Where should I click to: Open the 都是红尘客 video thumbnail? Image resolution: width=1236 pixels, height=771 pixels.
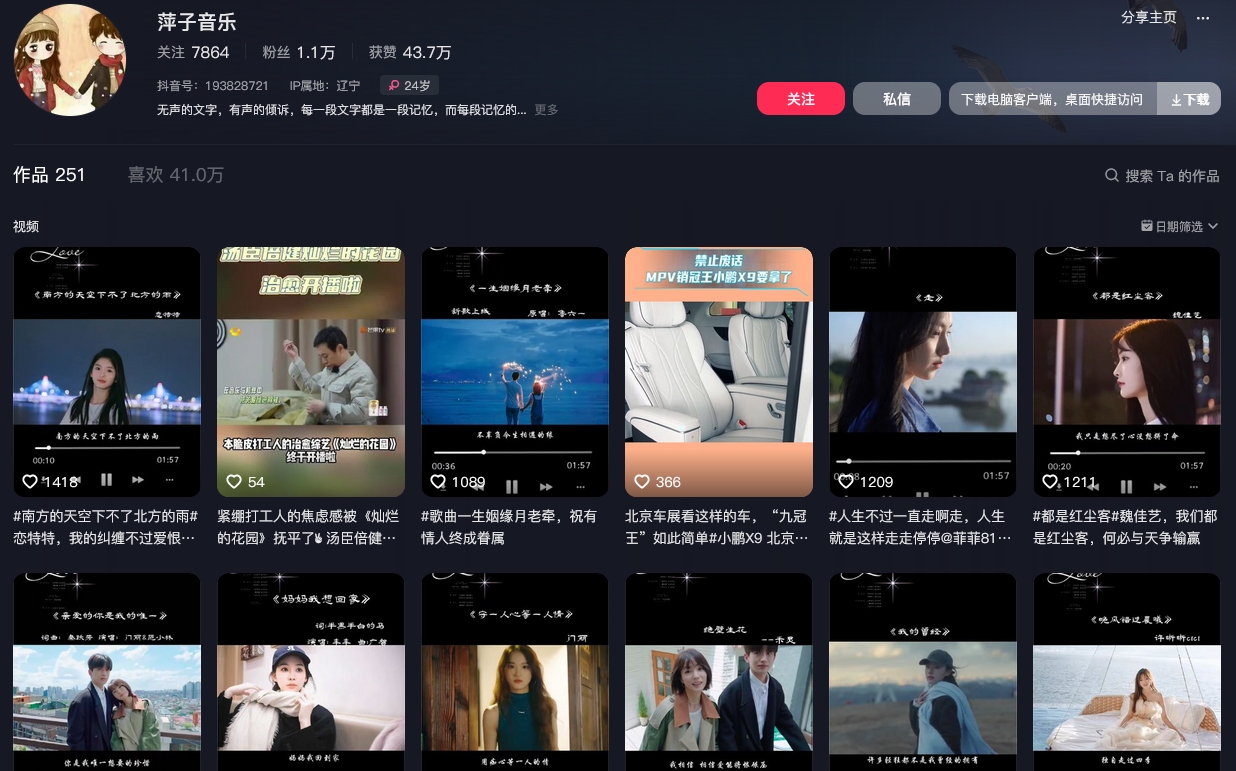[1127, 372]
